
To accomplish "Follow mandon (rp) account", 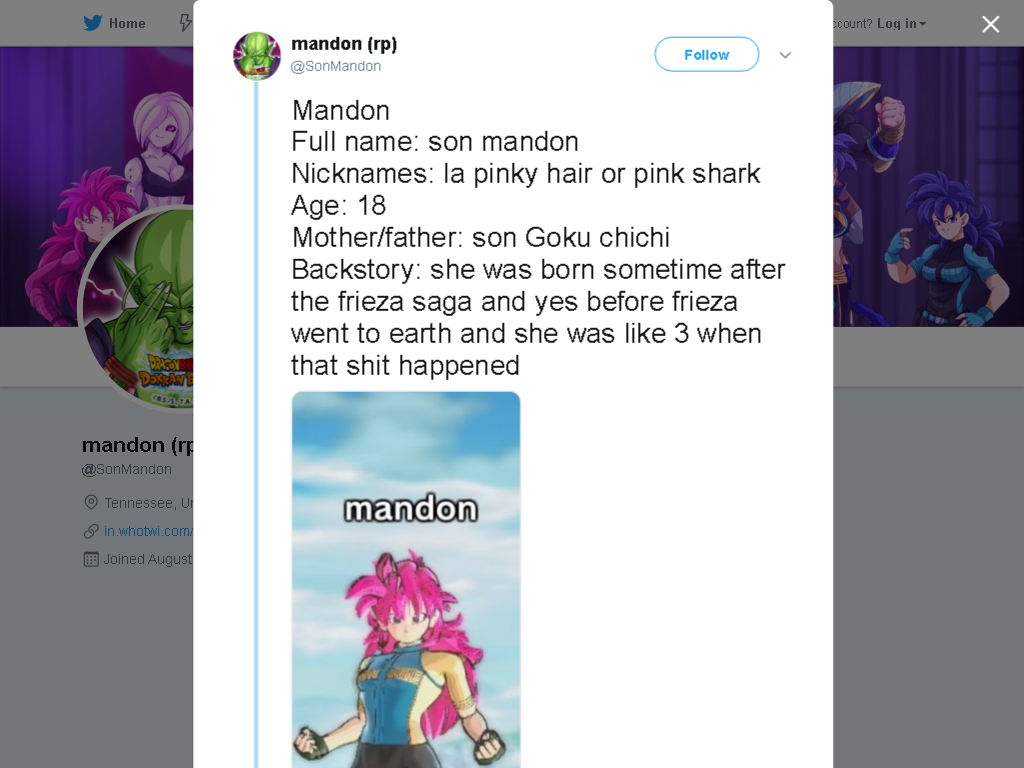I will pos(707,55).
